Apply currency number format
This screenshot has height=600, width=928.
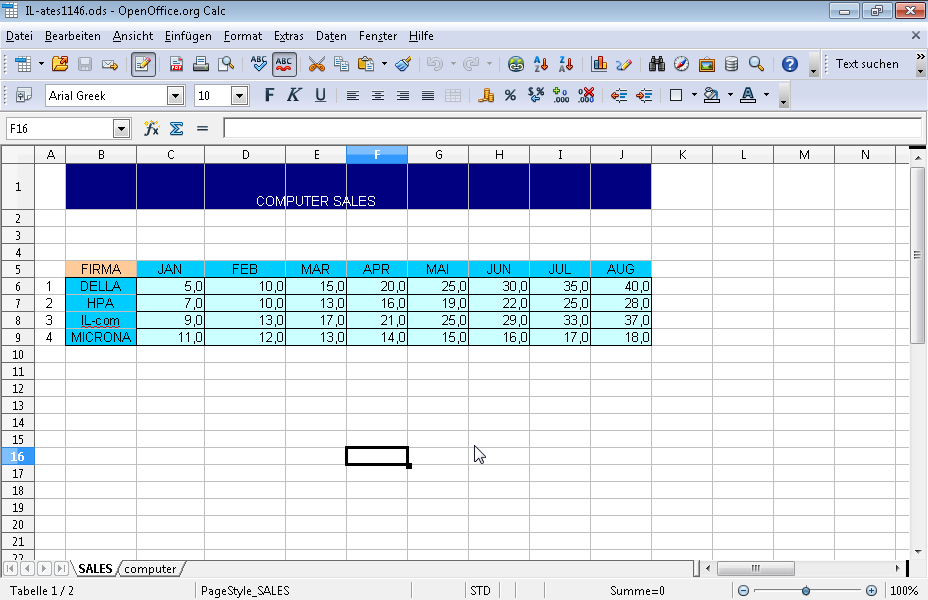tap(485, 95)
